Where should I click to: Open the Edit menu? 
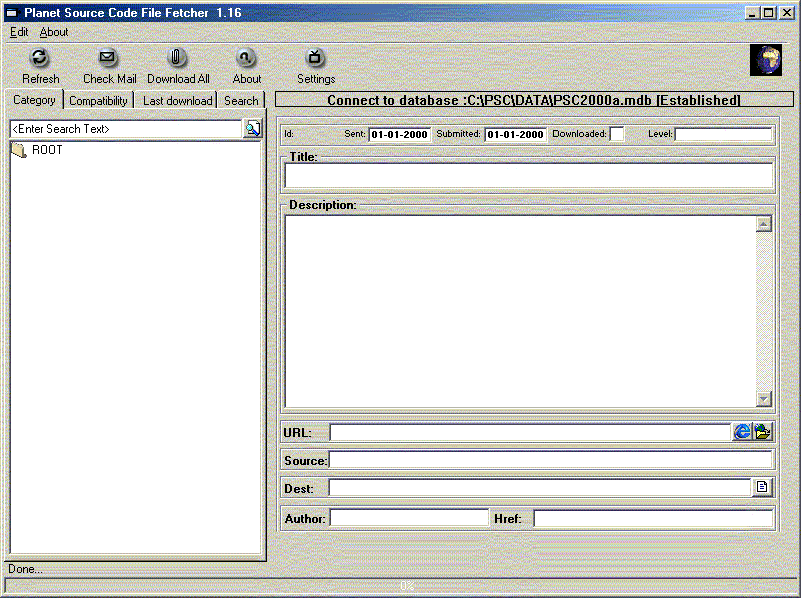click(19, 32)
